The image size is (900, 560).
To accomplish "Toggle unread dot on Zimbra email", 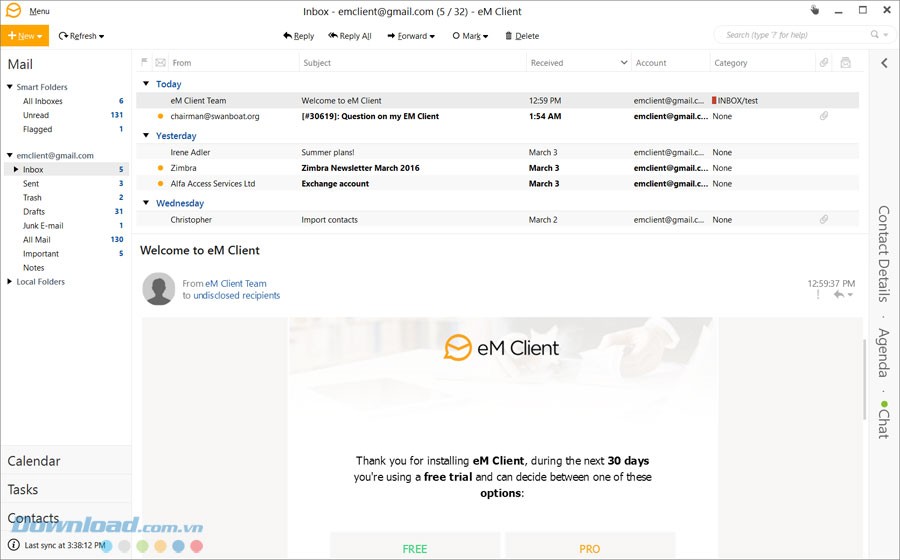I will [161, 168].
